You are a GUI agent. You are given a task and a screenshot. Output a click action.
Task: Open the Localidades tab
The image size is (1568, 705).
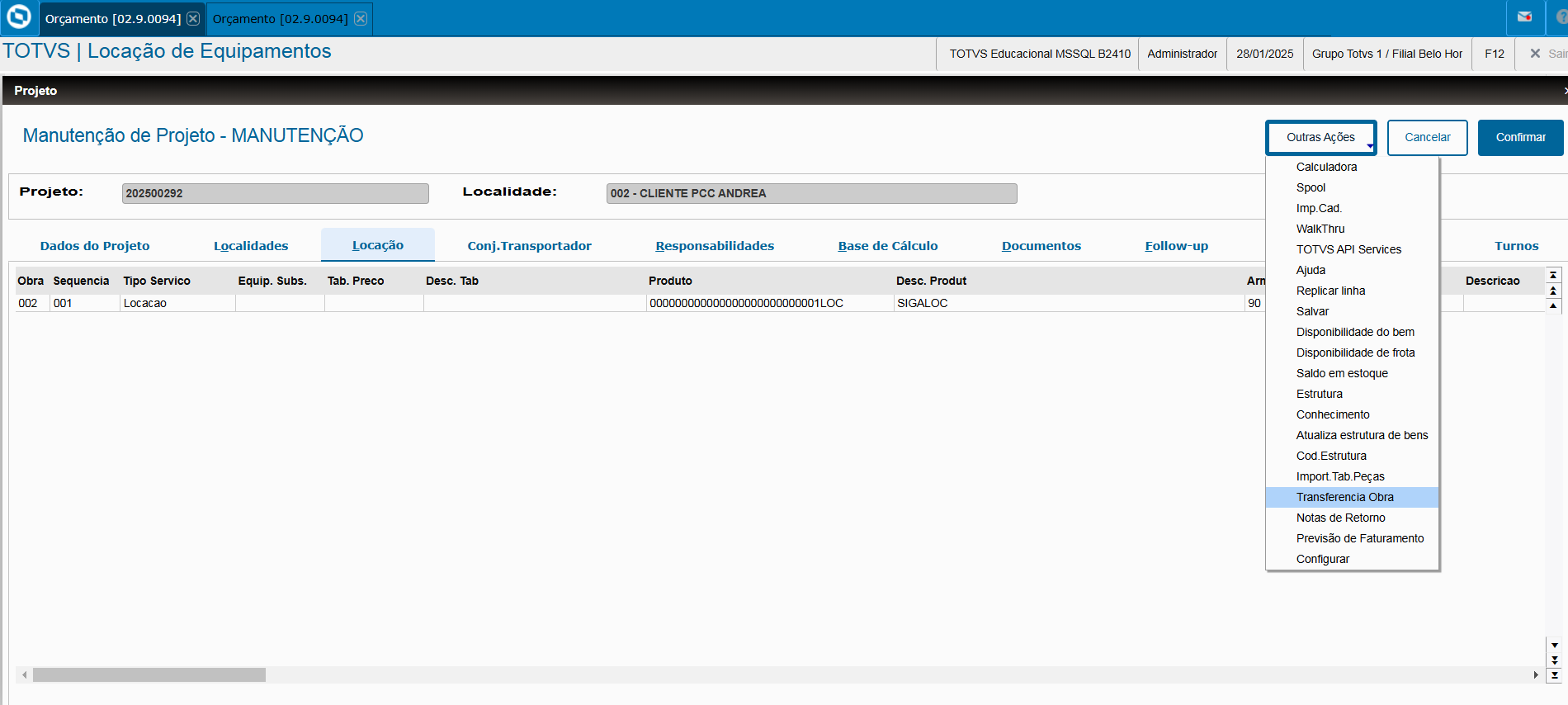(x=251, y=246)
